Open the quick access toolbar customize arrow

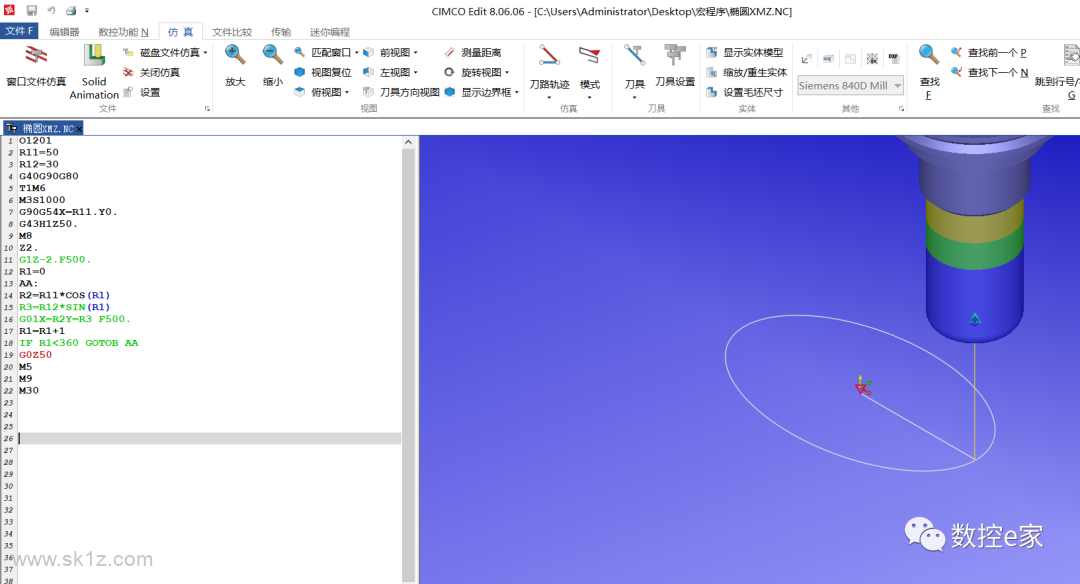point(87,10)
